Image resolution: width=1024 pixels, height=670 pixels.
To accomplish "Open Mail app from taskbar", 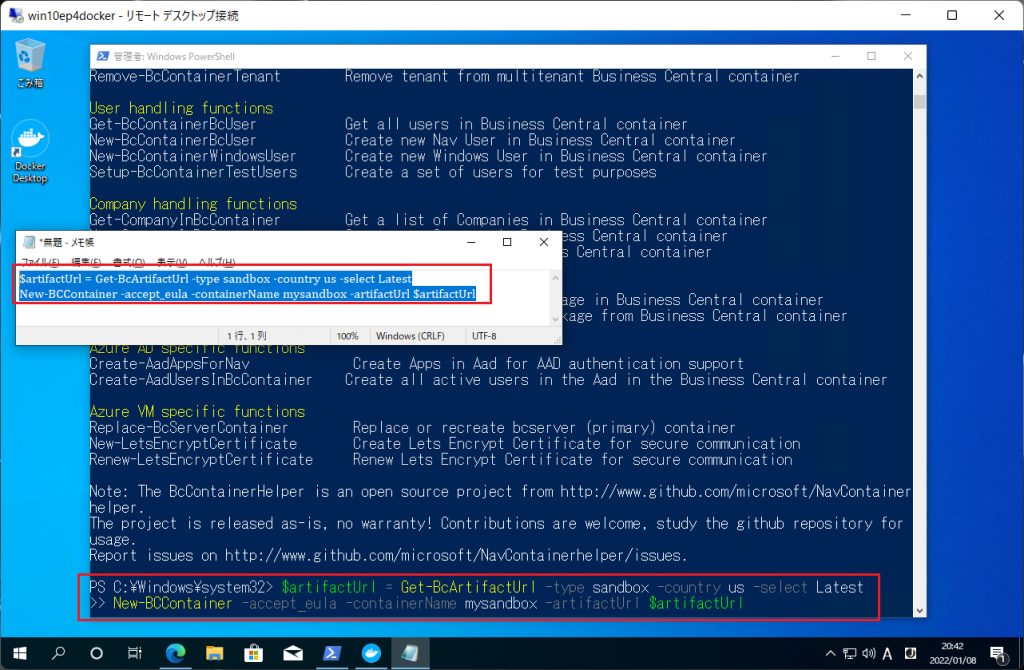I will [293, 653].
